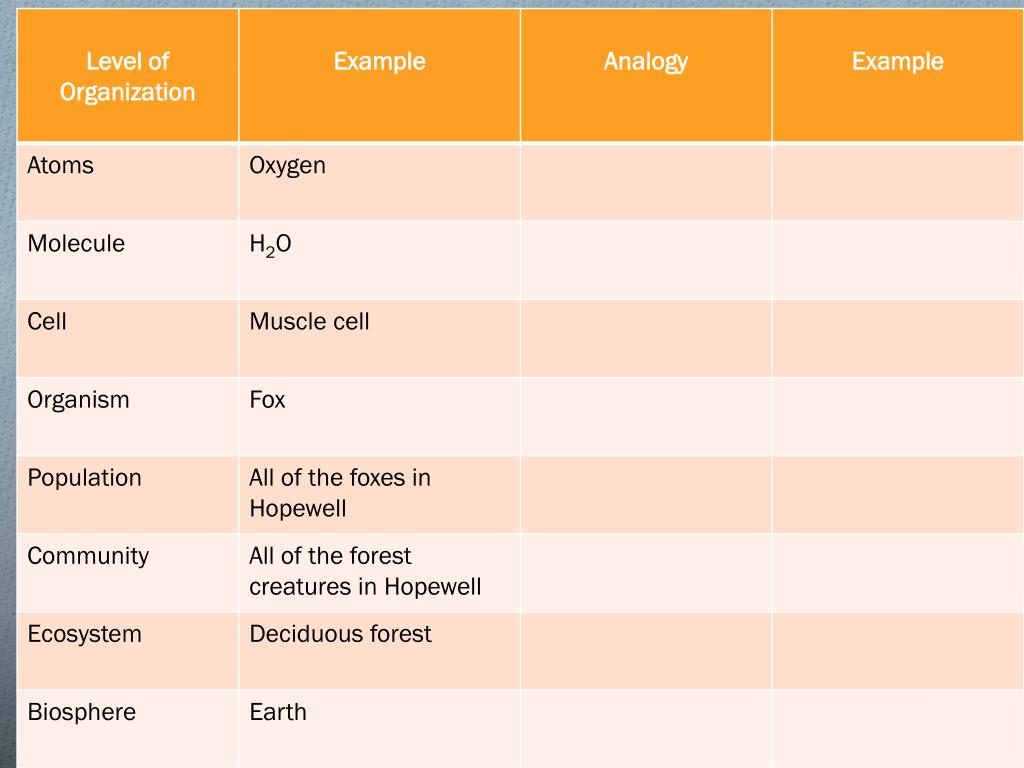The width and height of the screenshot is (1024, 768).
Task: Click the 'Community' row label
Action: click(127, 573)
